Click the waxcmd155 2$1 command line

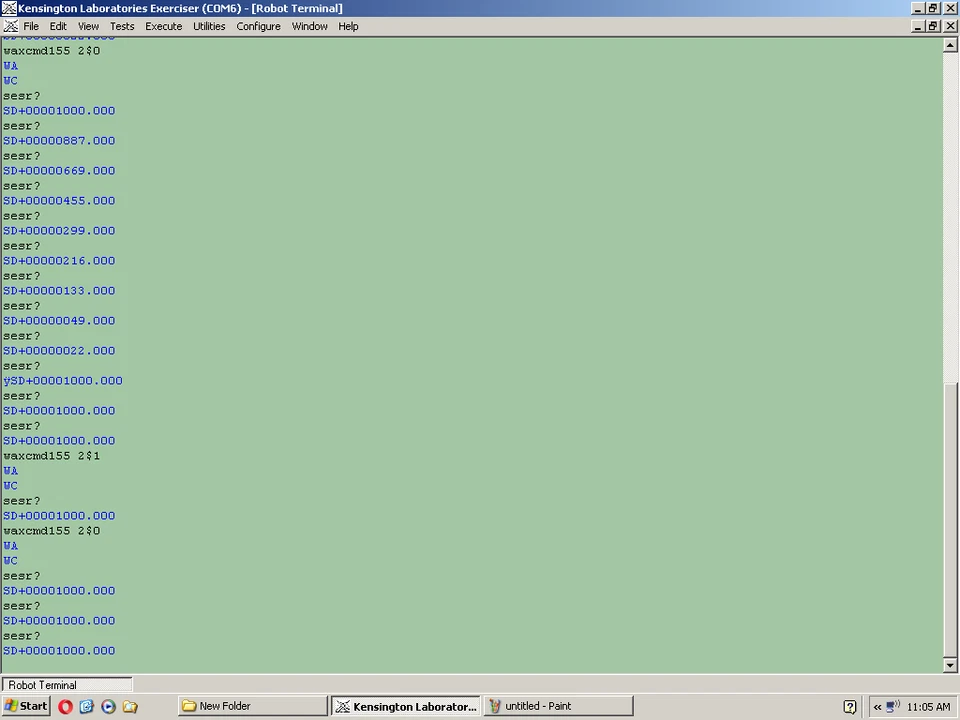52,456
